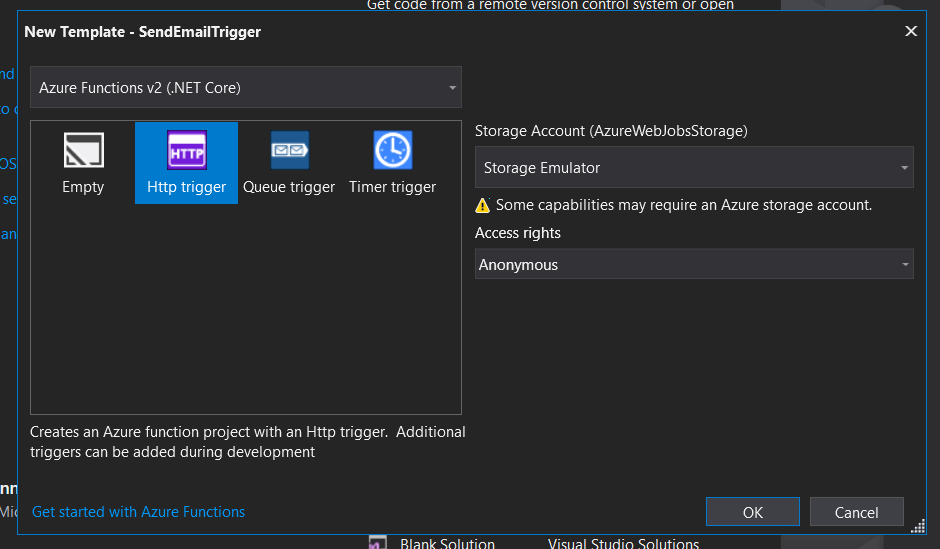Click the yellow warning icon
Image resolution: width=940 pixels, height=549 pixels.
(483, 206)
